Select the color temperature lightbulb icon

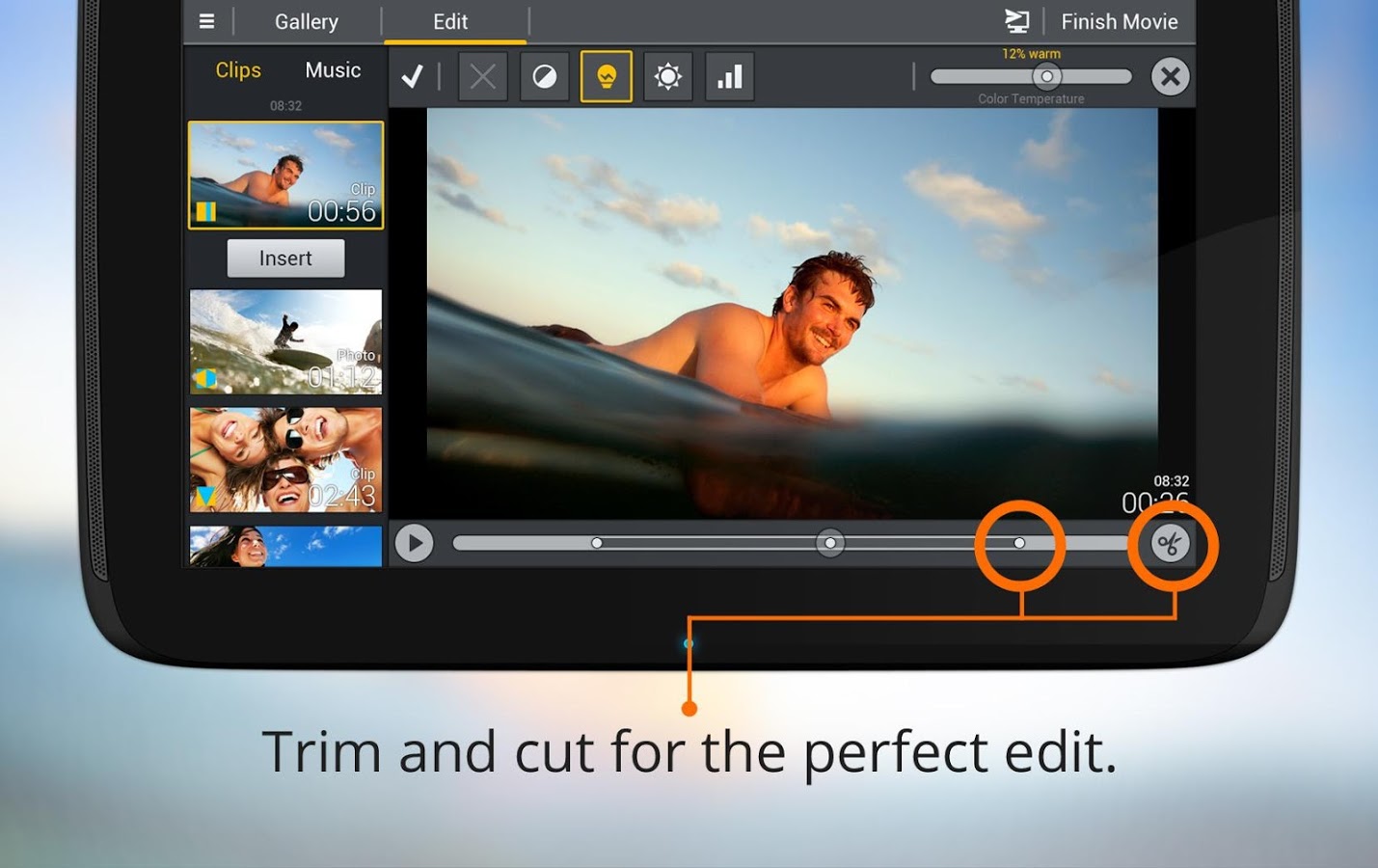pyautogui.click(x=606, y=76)
